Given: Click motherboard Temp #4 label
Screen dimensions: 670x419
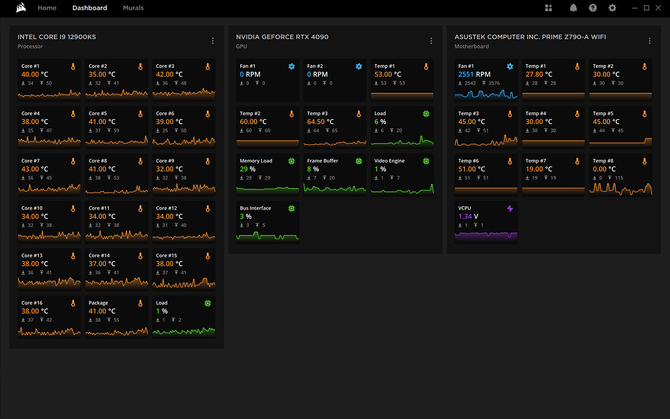Looking at the screenshot, I should 536,114.
